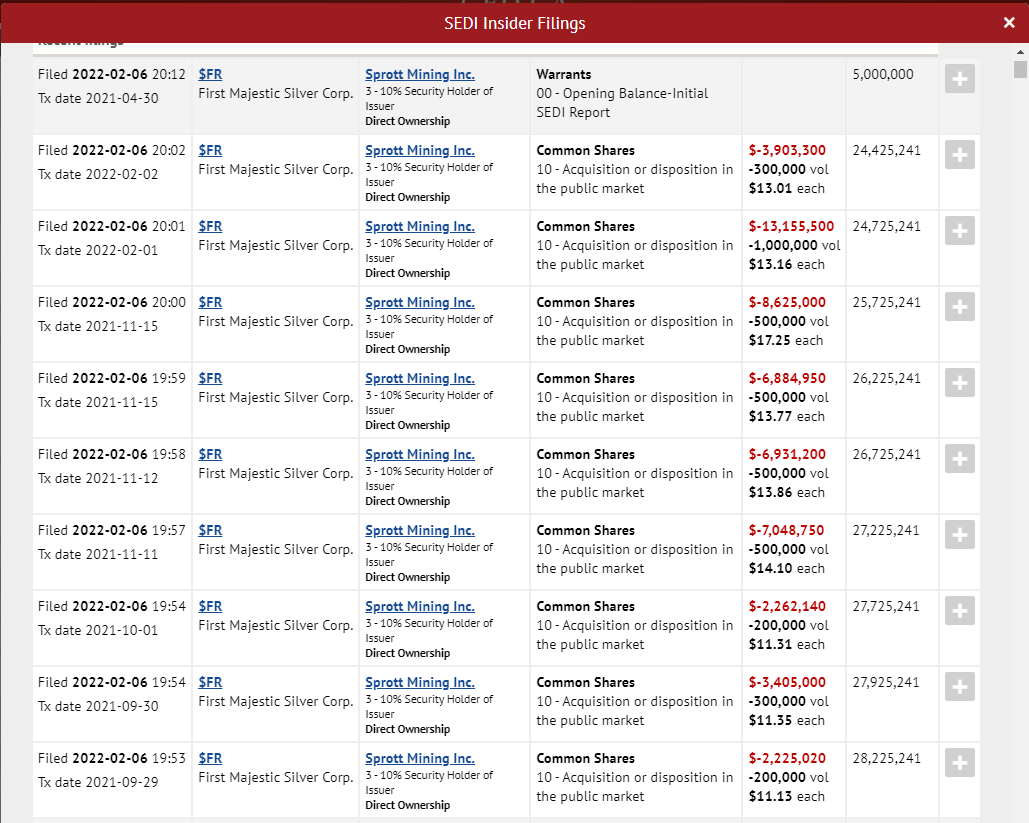The height and width of the screenshot is (823, 1029).
Task: Select the $-7,048,750 transaction value
Action: coord(787,530)
